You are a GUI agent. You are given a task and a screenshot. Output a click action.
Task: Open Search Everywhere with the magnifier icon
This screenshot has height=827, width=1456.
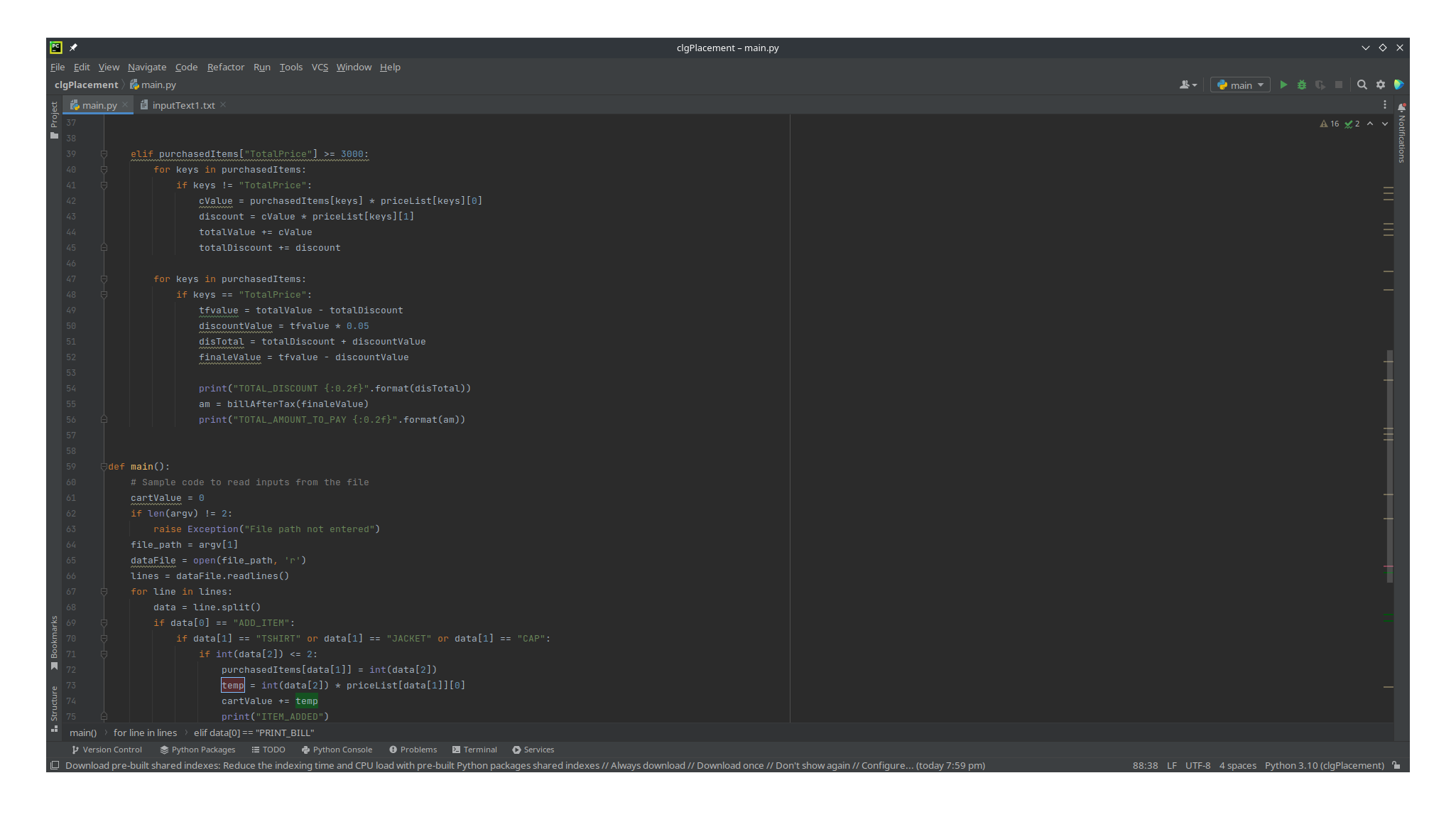point(1362,85)
